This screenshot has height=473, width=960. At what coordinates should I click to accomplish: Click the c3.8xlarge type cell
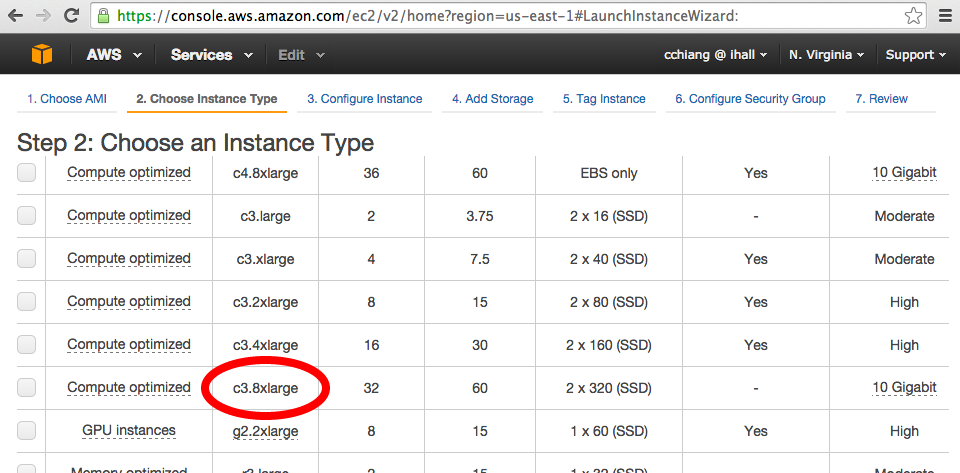[265, 388]
